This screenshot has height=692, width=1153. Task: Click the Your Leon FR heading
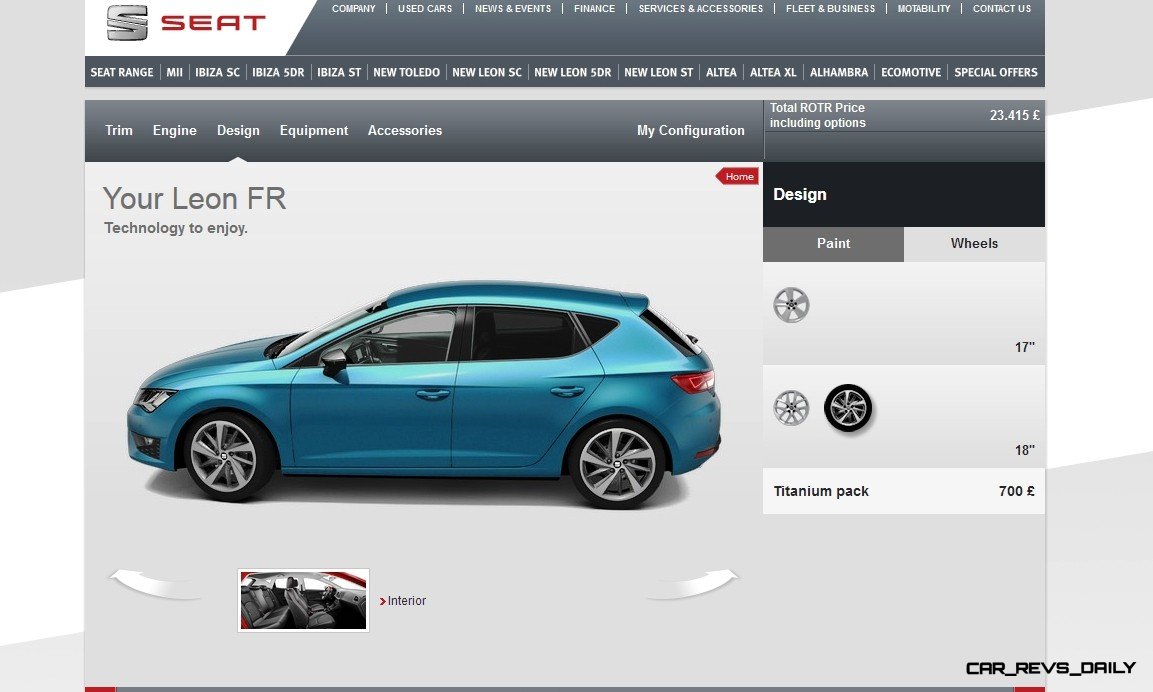[195, 199]
